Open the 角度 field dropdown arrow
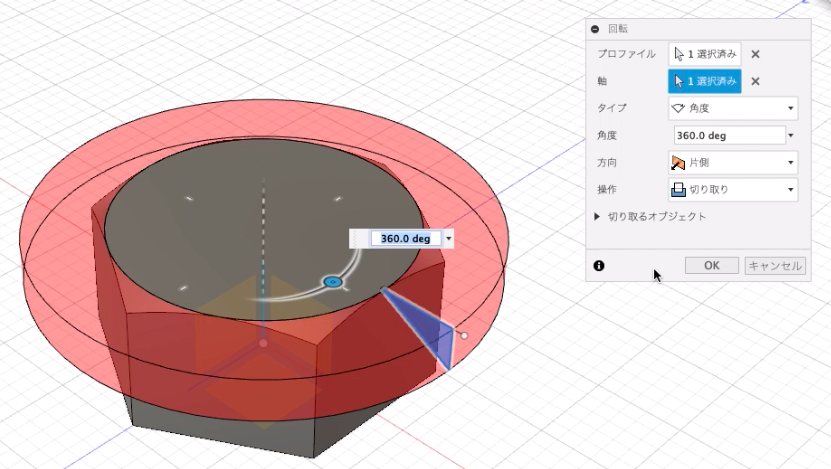 pos(791,136)
